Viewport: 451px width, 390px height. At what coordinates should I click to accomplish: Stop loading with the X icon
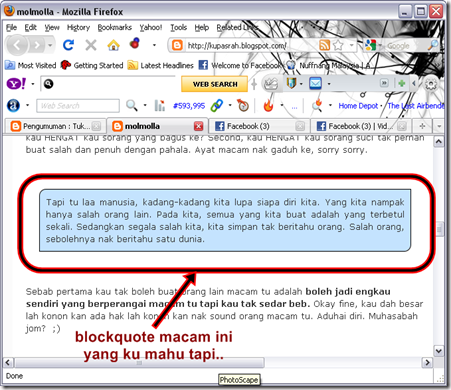pos(91,45)
